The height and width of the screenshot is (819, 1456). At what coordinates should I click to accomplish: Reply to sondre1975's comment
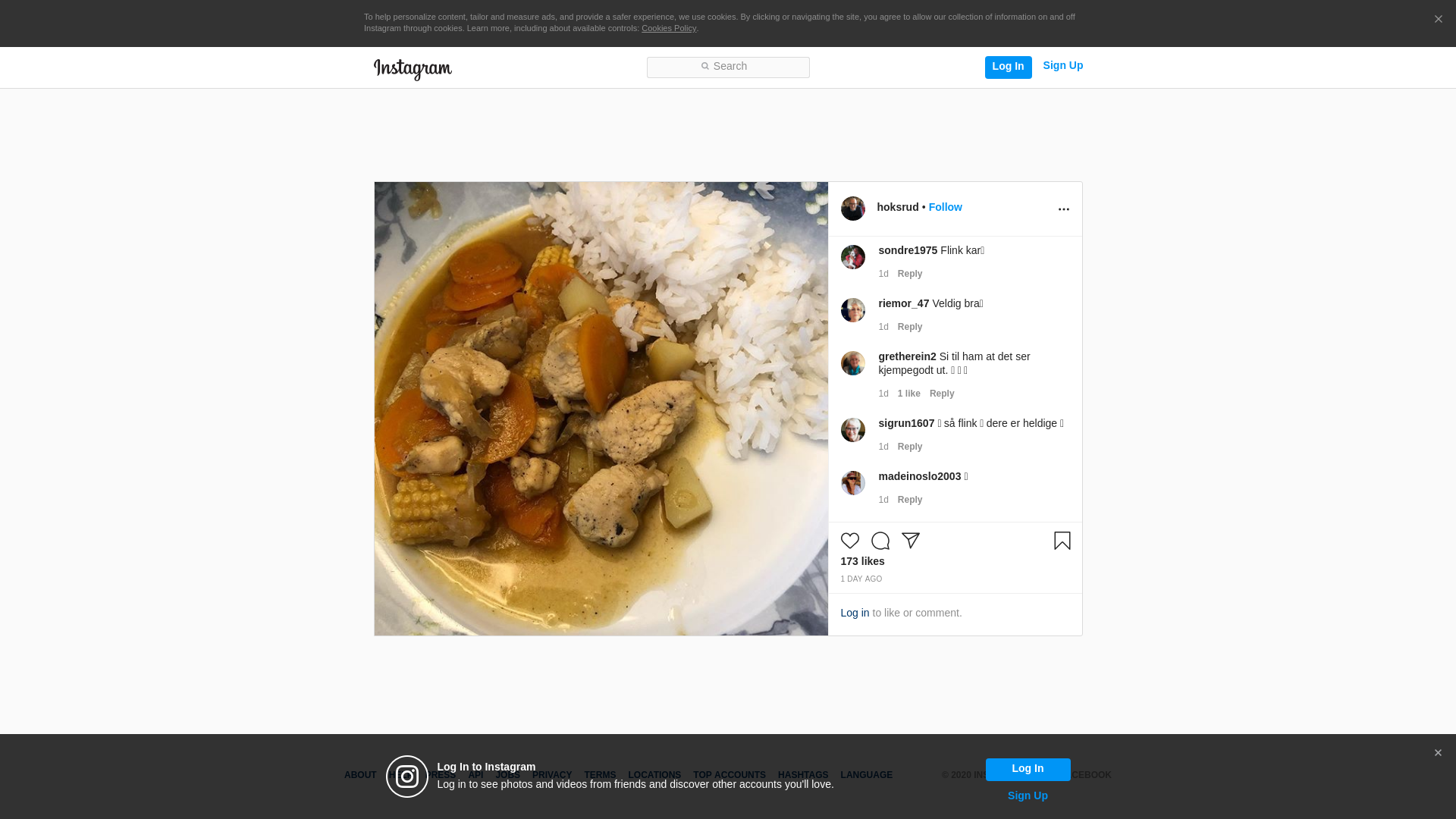tap(910, 274)
